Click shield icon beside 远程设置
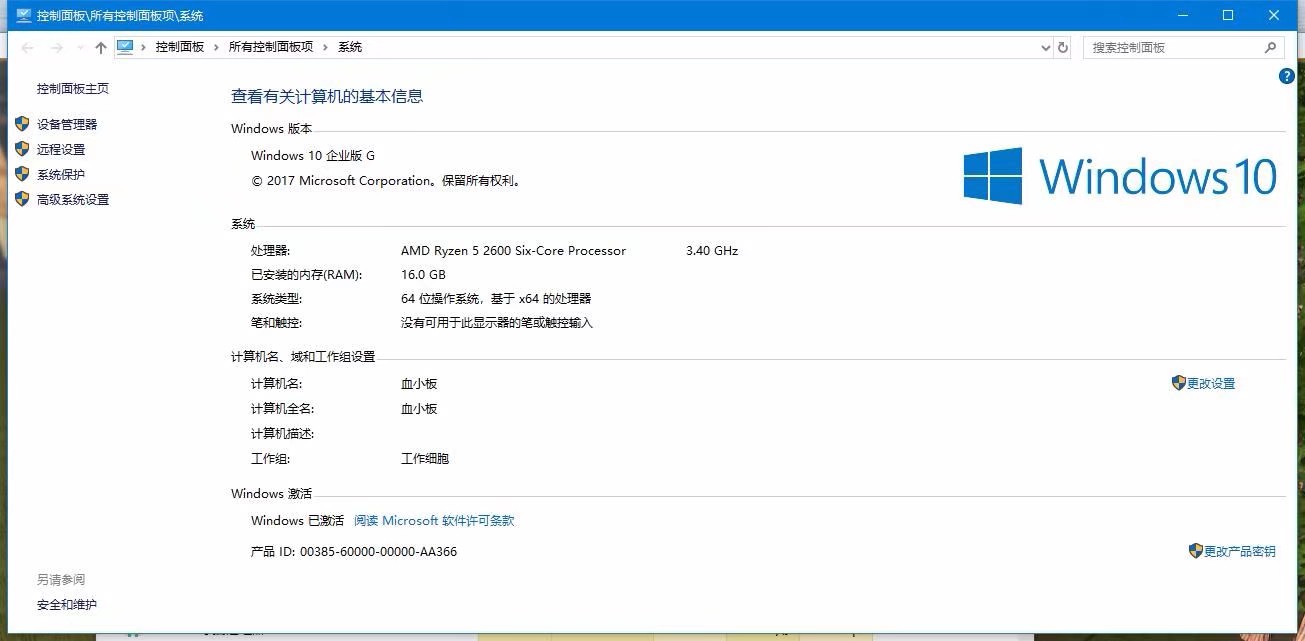 coord(22,149)
